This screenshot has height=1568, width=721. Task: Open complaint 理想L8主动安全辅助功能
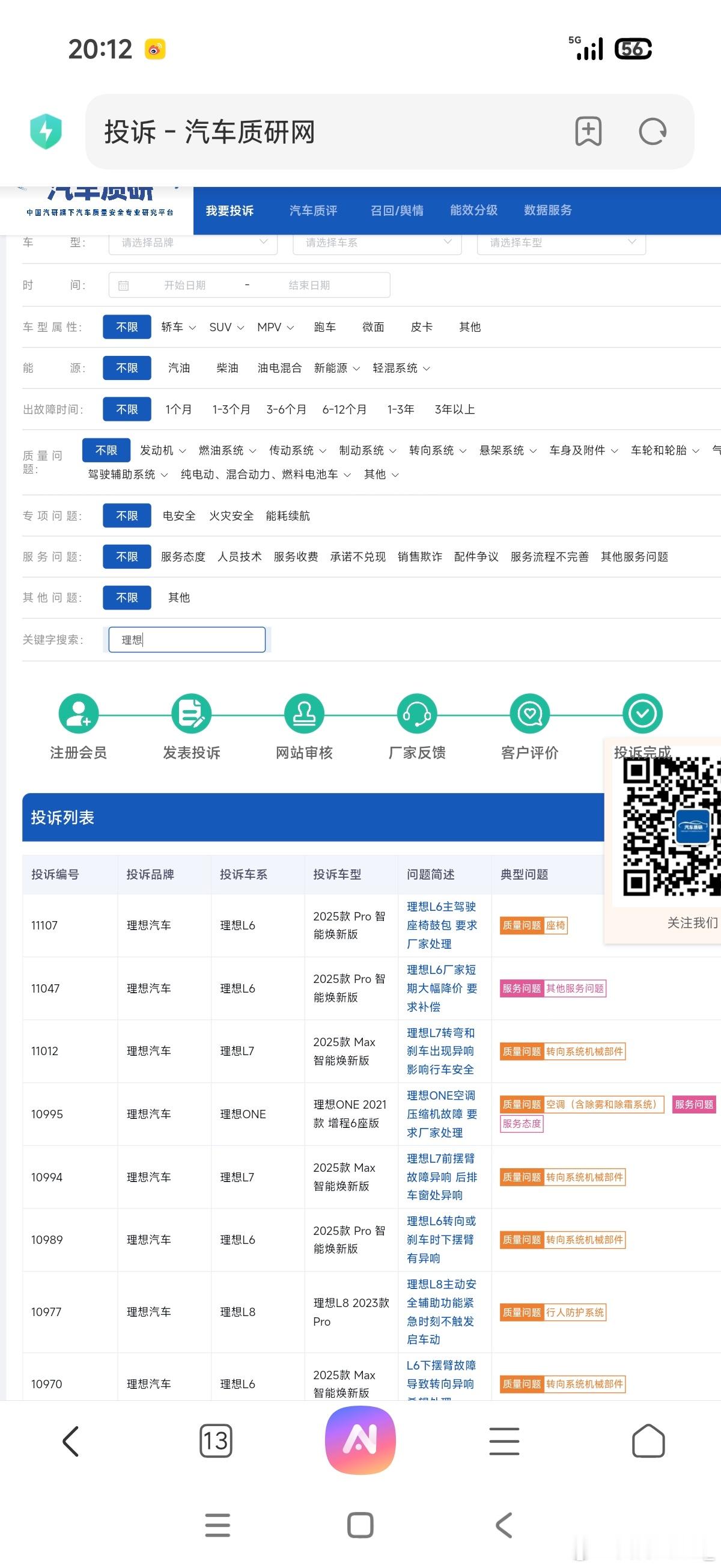click(x=442, y=1312)
